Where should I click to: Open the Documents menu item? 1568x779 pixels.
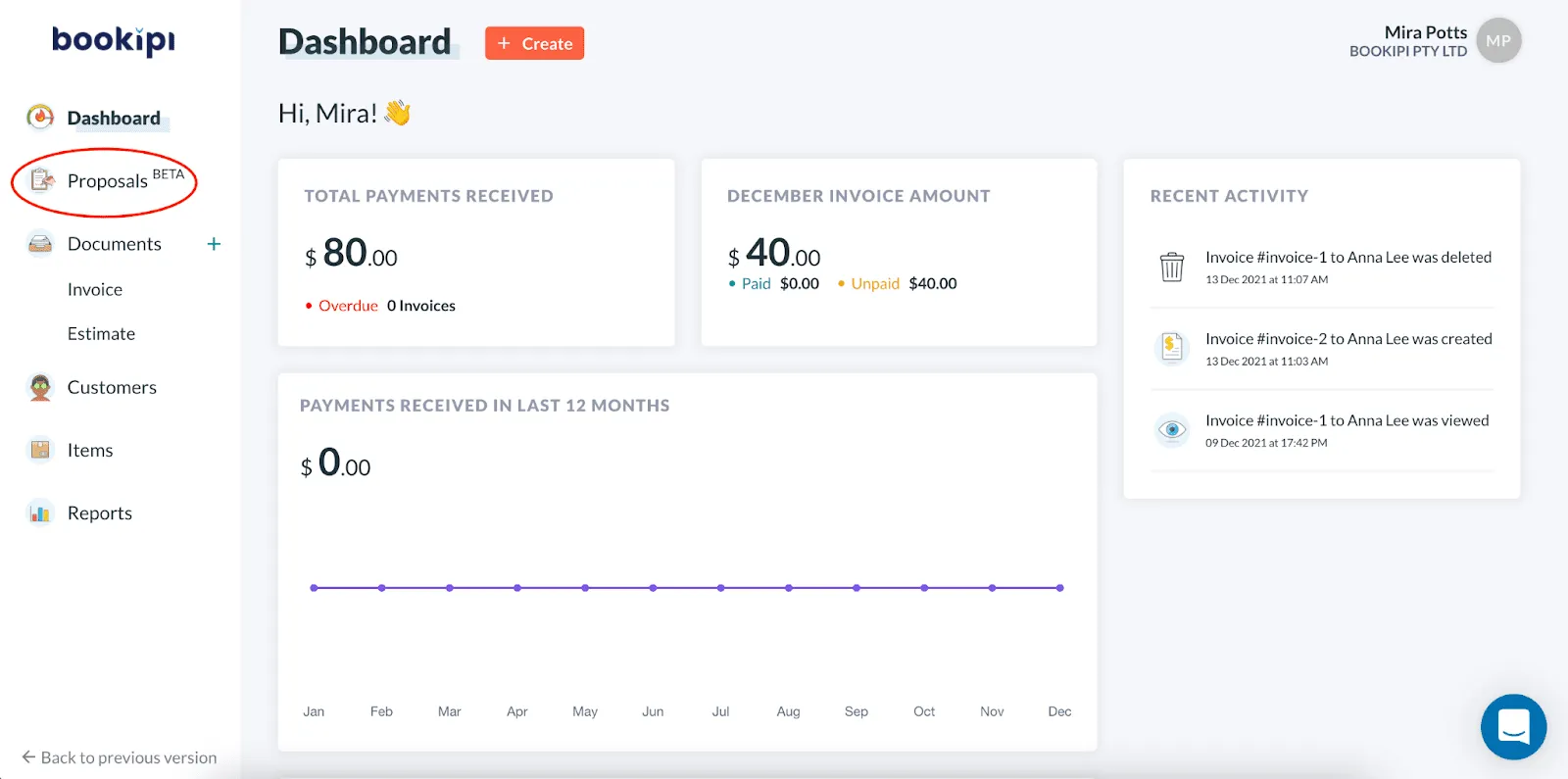(x=115, y=244)
